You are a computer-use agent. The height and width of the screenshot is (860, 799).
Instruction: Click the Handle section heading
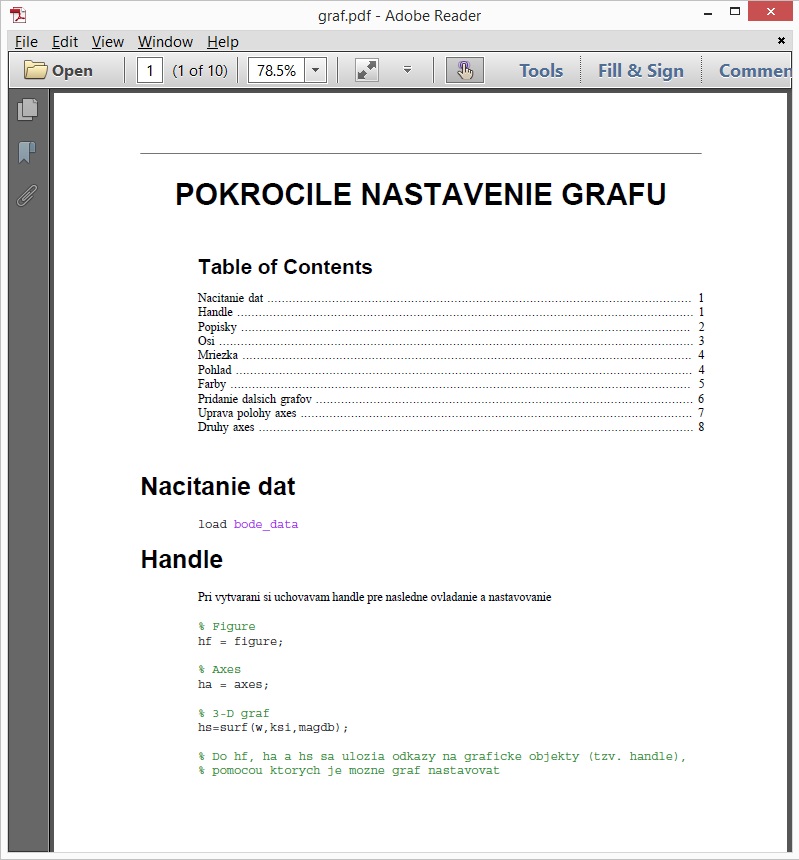pos(182,559)
